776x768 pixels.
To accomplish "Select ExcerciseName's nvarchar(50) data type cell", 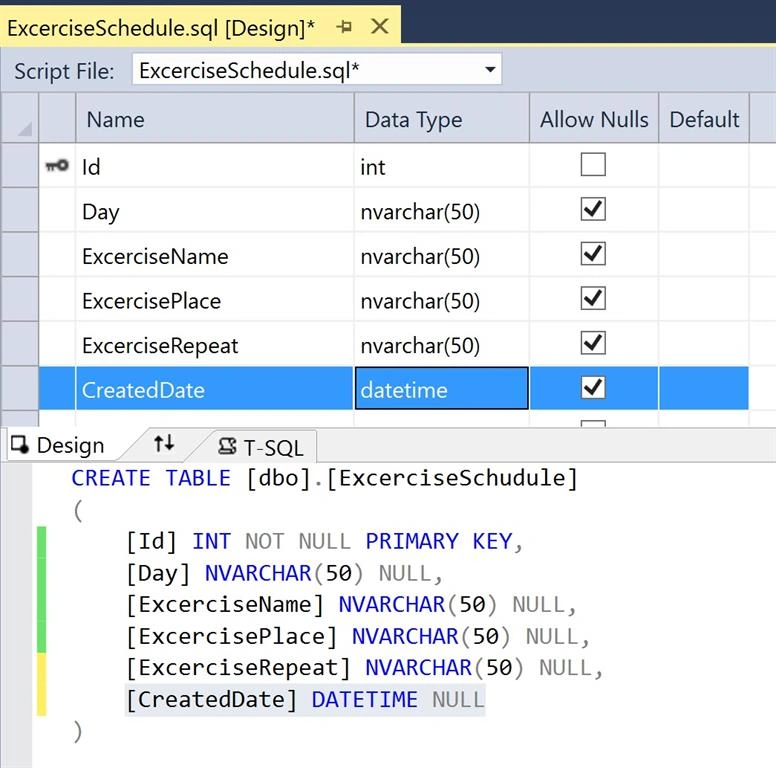I will pyautogui.click(x=442, y=254).
